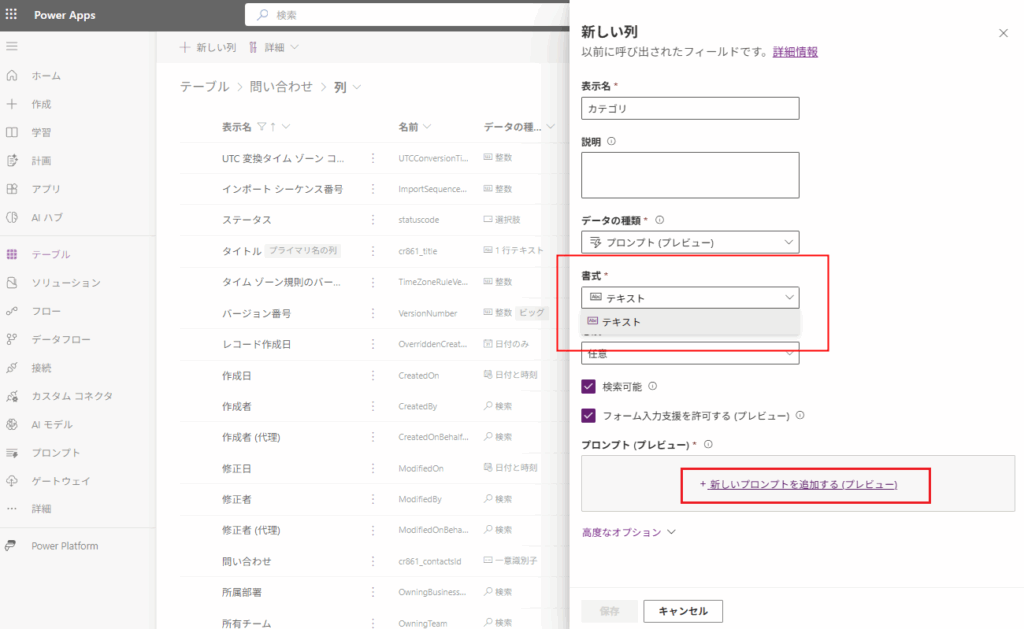Toggle フォーム入力支援を許可する checkbox
Image resolution: width=1024 pixels, height=629 pixels.
click(x=589, y=415)
